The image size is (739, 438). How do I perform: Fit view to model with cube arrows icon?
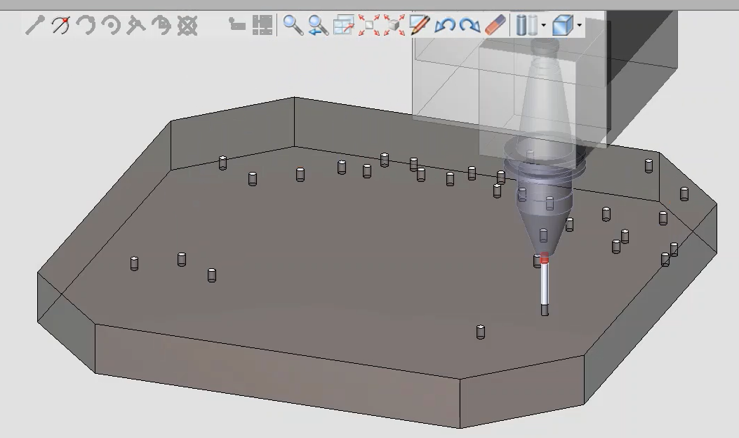click(x=394, y=25)
